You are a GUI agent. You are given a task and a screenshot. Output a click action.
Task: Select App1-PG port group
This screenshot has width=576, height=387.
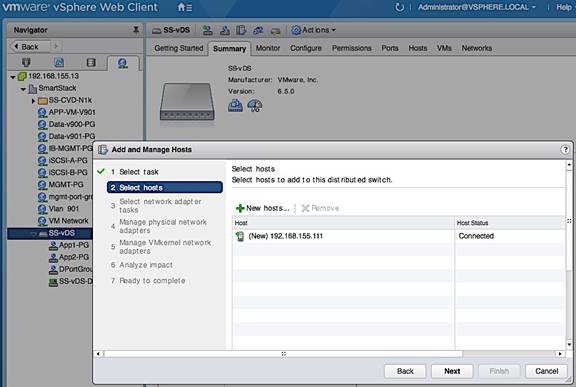pos(69,245)
